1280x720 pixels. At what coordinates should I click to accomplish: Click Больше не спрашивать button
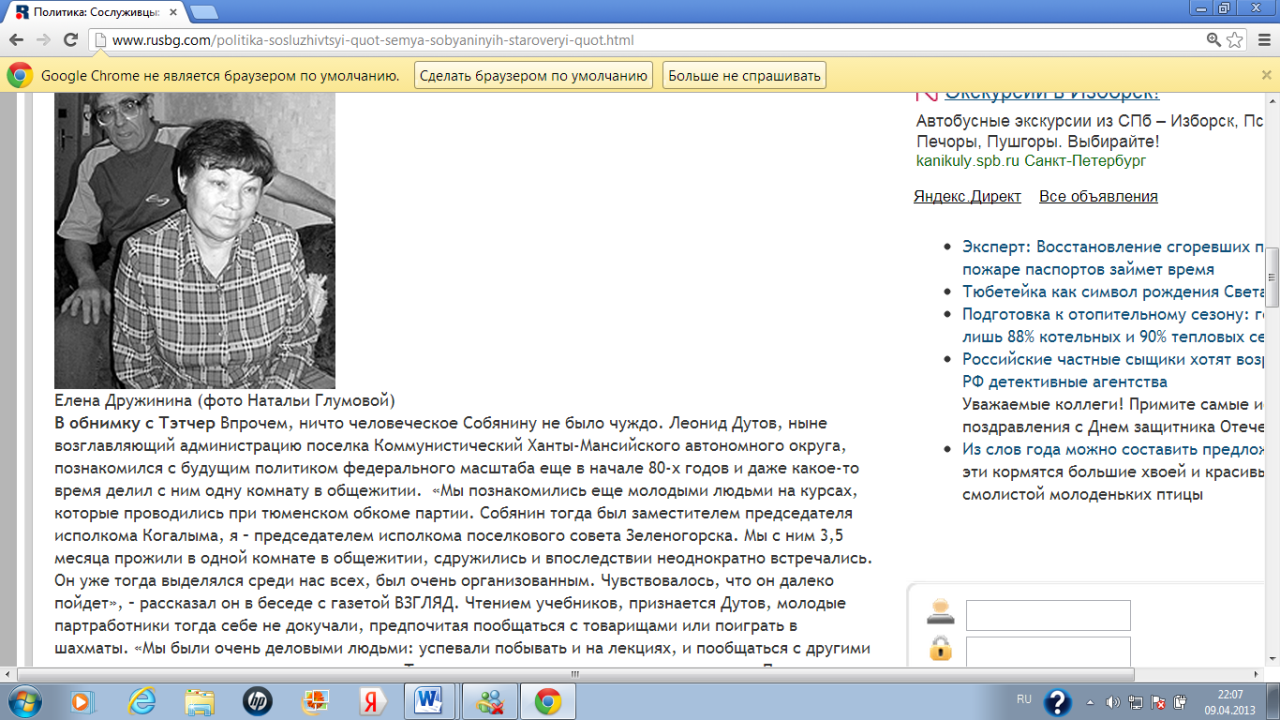coord(744,75)
